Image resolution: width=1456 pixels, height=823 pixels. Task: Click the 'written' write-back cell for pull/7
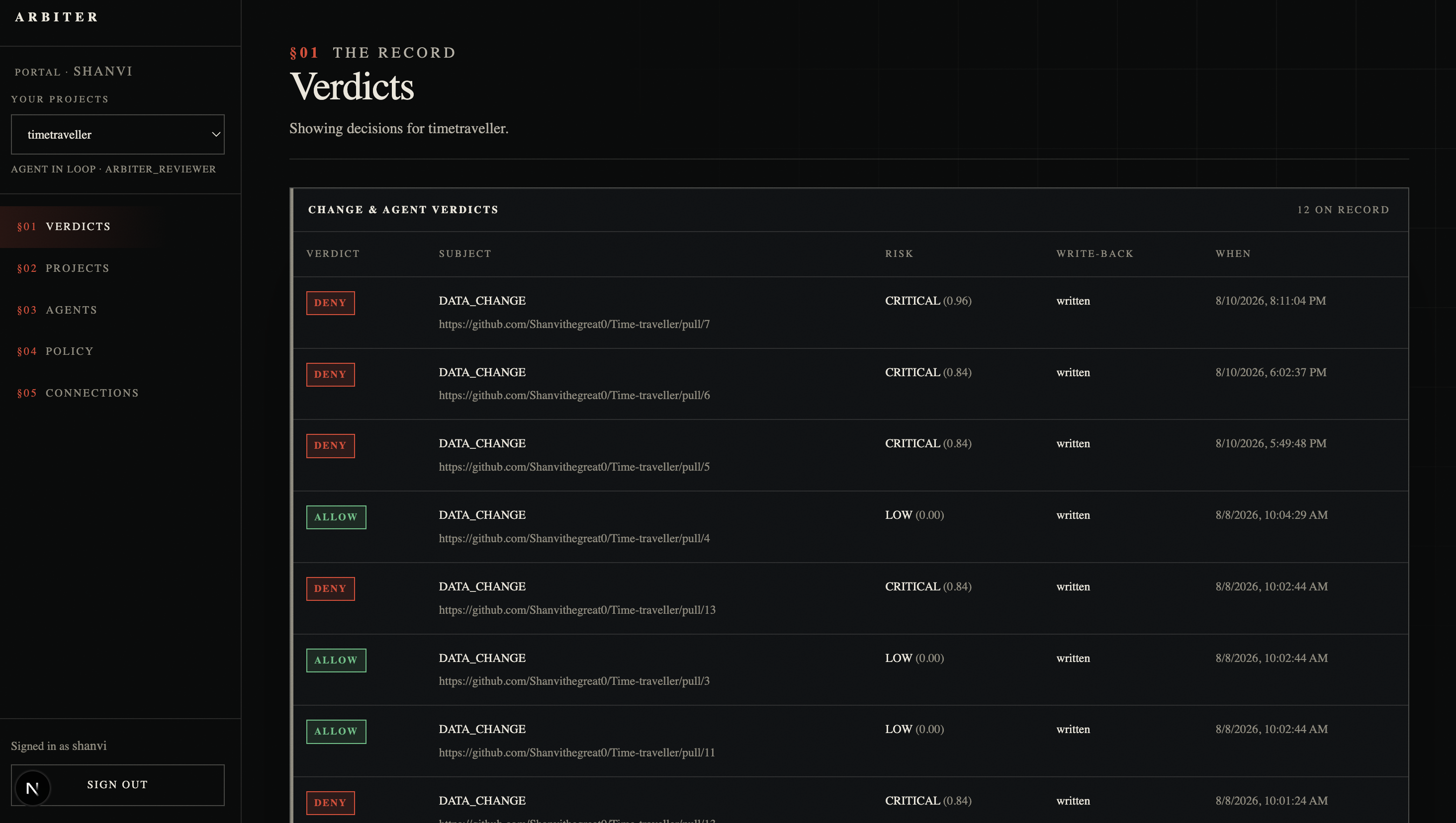pos(1073,301)
